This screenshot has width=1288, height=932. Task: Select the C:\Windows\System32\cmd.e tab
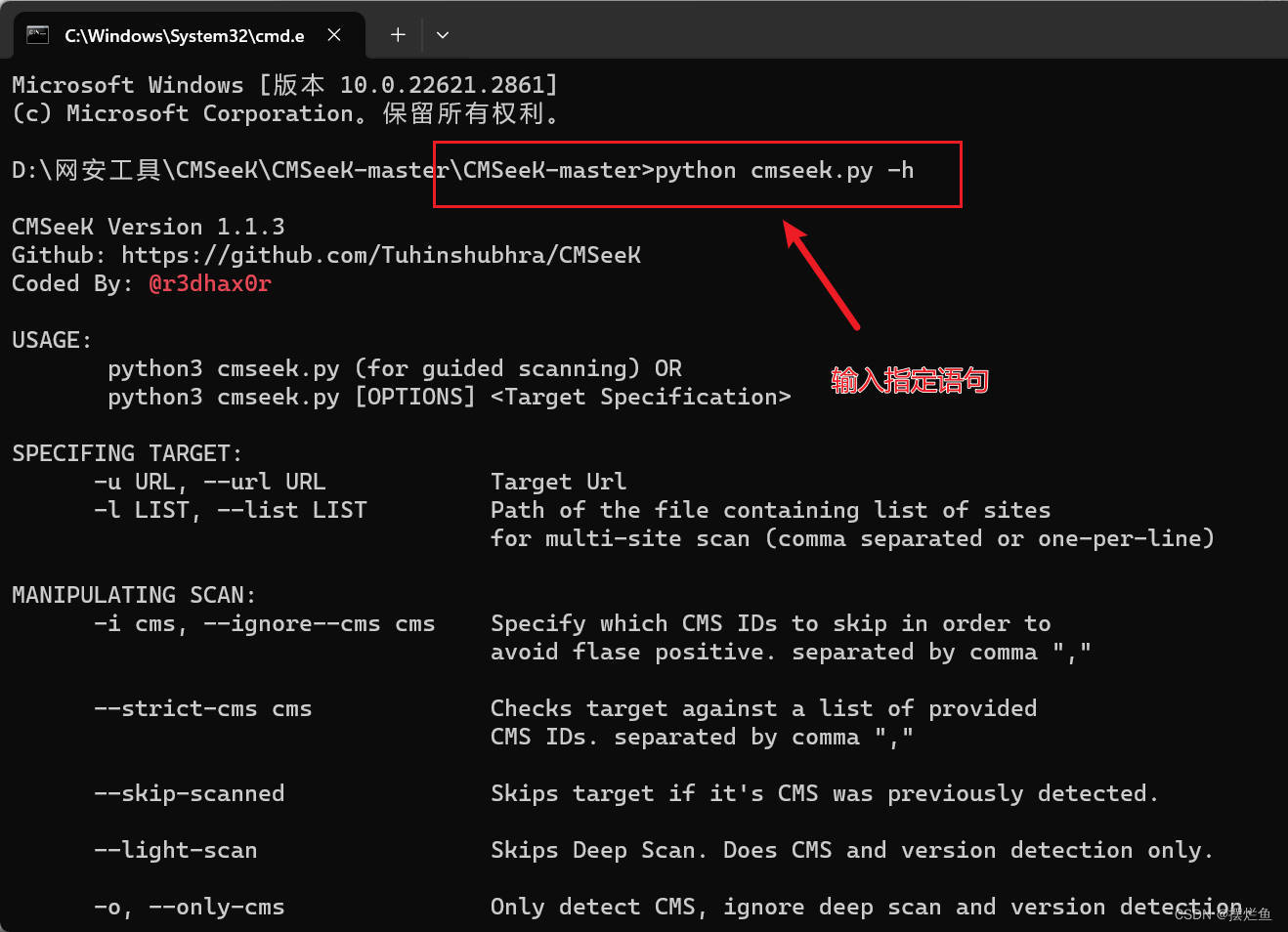[189, 35]
